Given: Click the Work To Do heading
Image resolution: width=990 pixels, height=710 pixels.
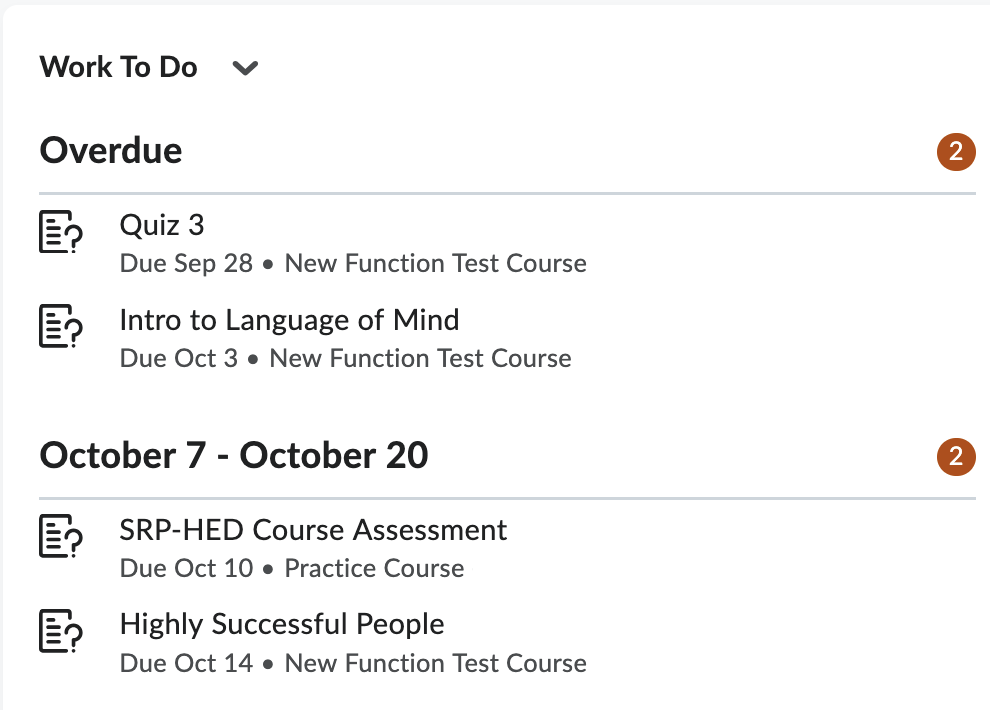Looking at the screenshot, I should click(x=119, y=68).
